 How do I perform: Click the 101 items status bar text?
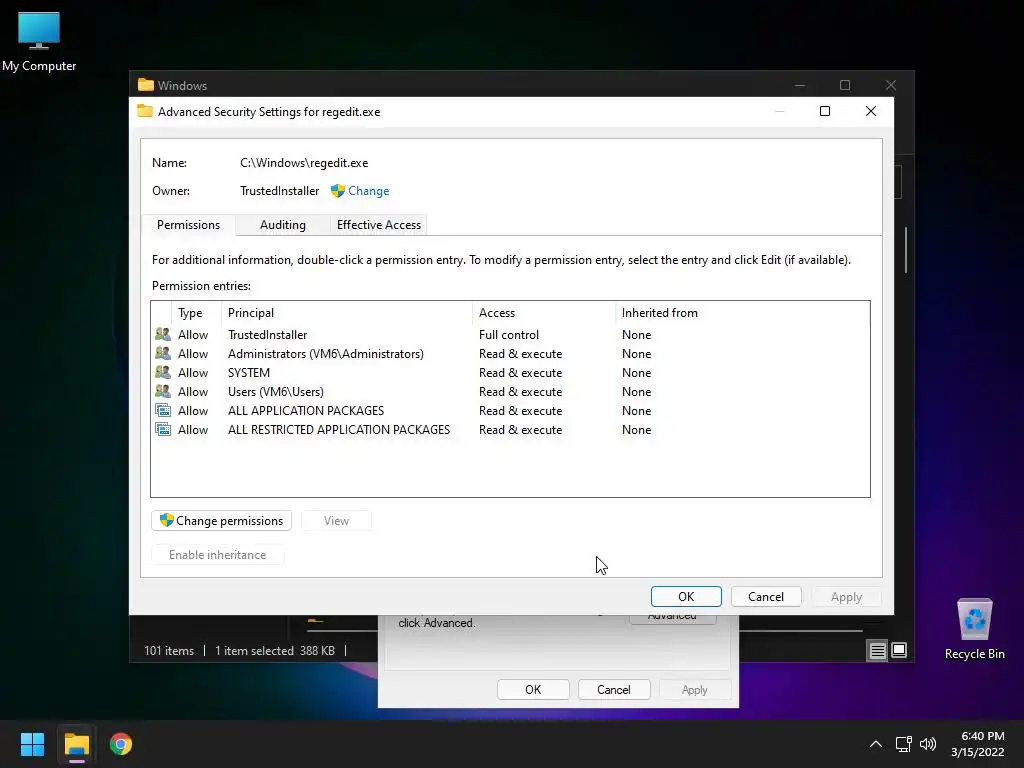[168, 650]
